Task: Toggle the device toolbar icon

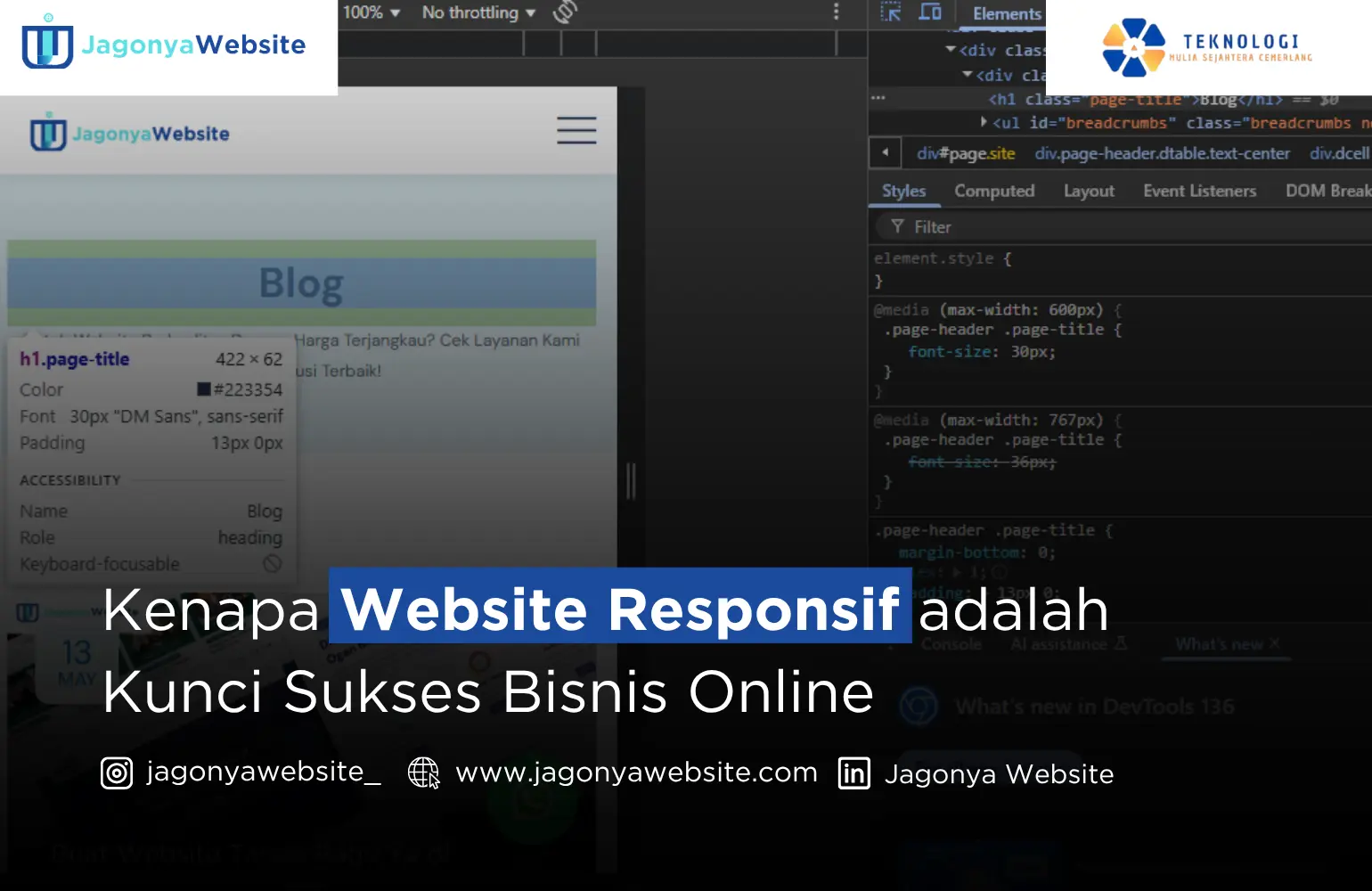Action: (930, 12)
